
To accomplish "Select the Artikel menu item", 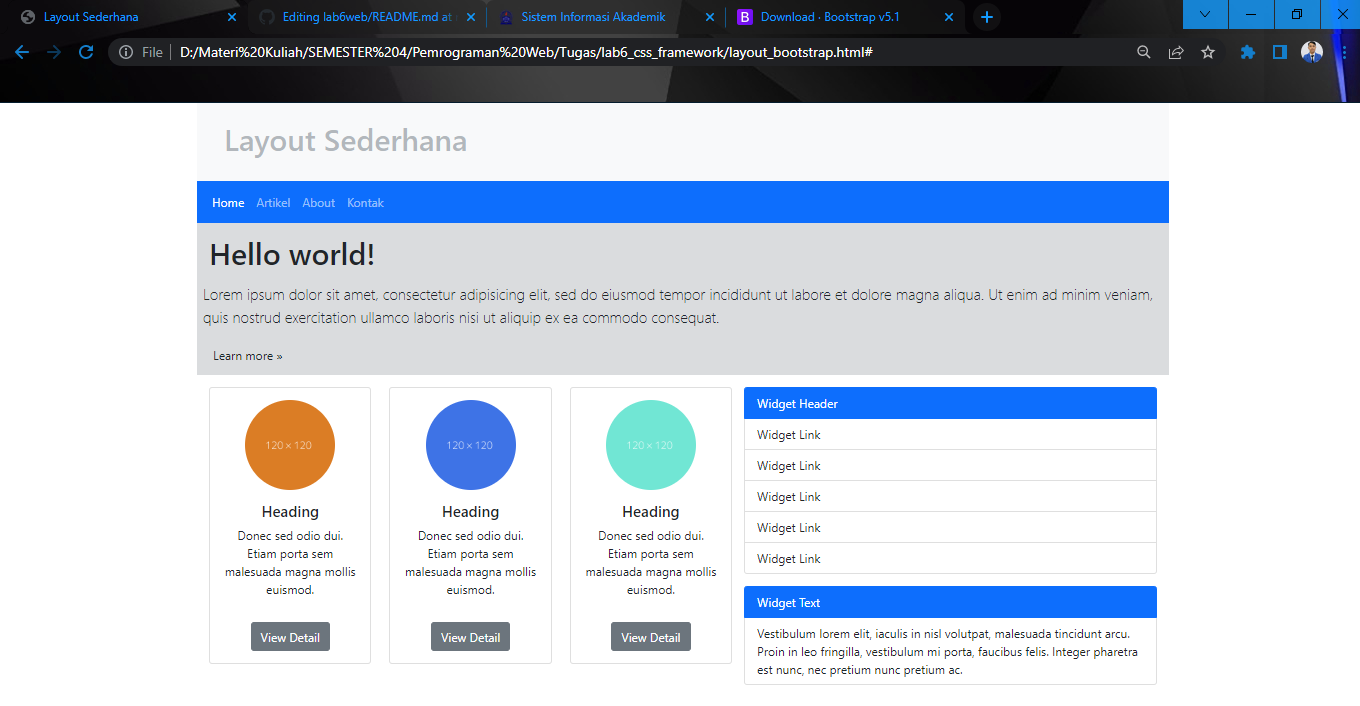I will pyautogui.click(x=273, y=202).
